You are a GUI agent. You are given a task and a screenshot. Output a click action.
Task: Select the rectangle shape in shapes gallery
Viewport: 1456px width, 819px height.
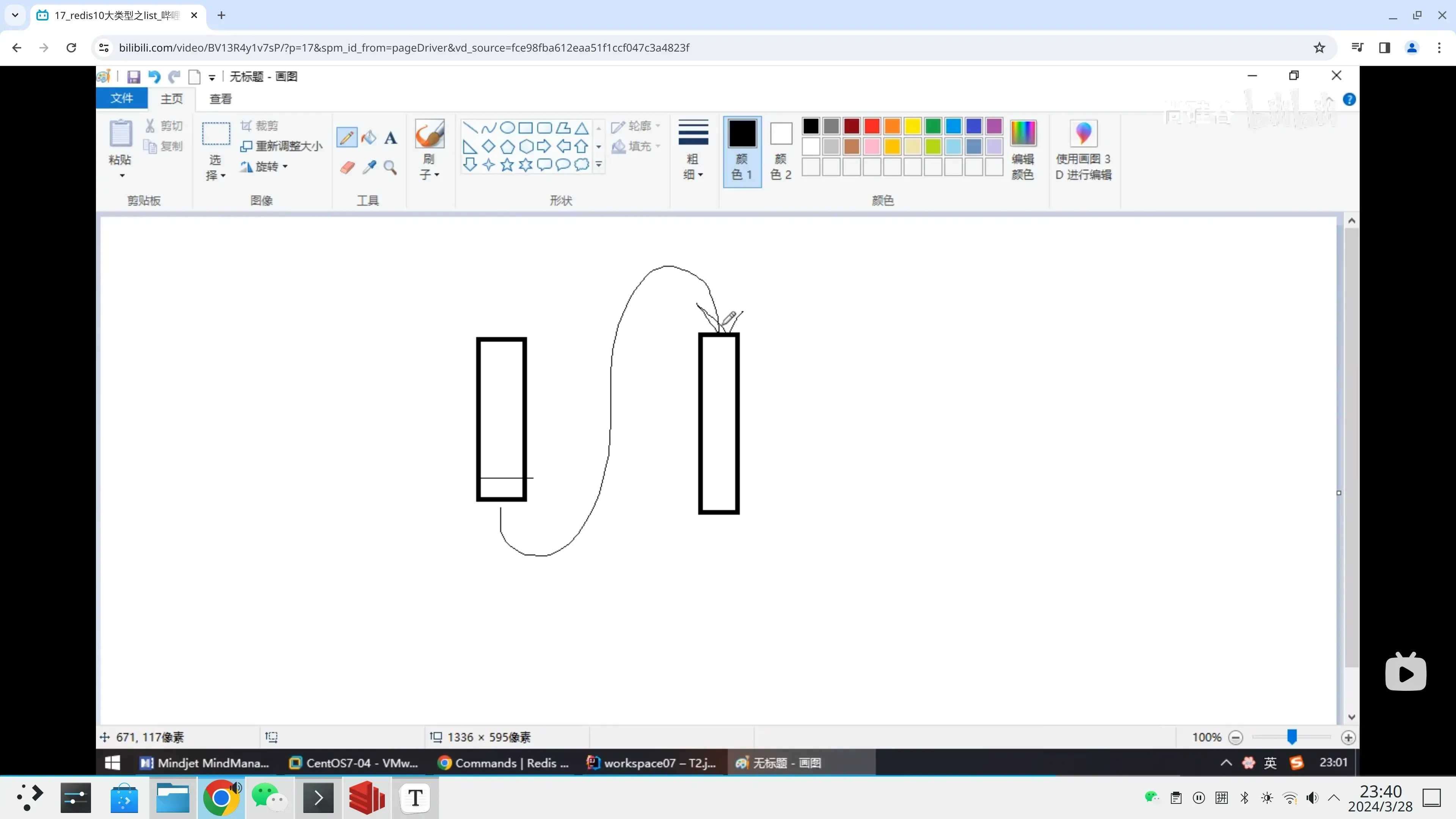[x=526, y=128]
